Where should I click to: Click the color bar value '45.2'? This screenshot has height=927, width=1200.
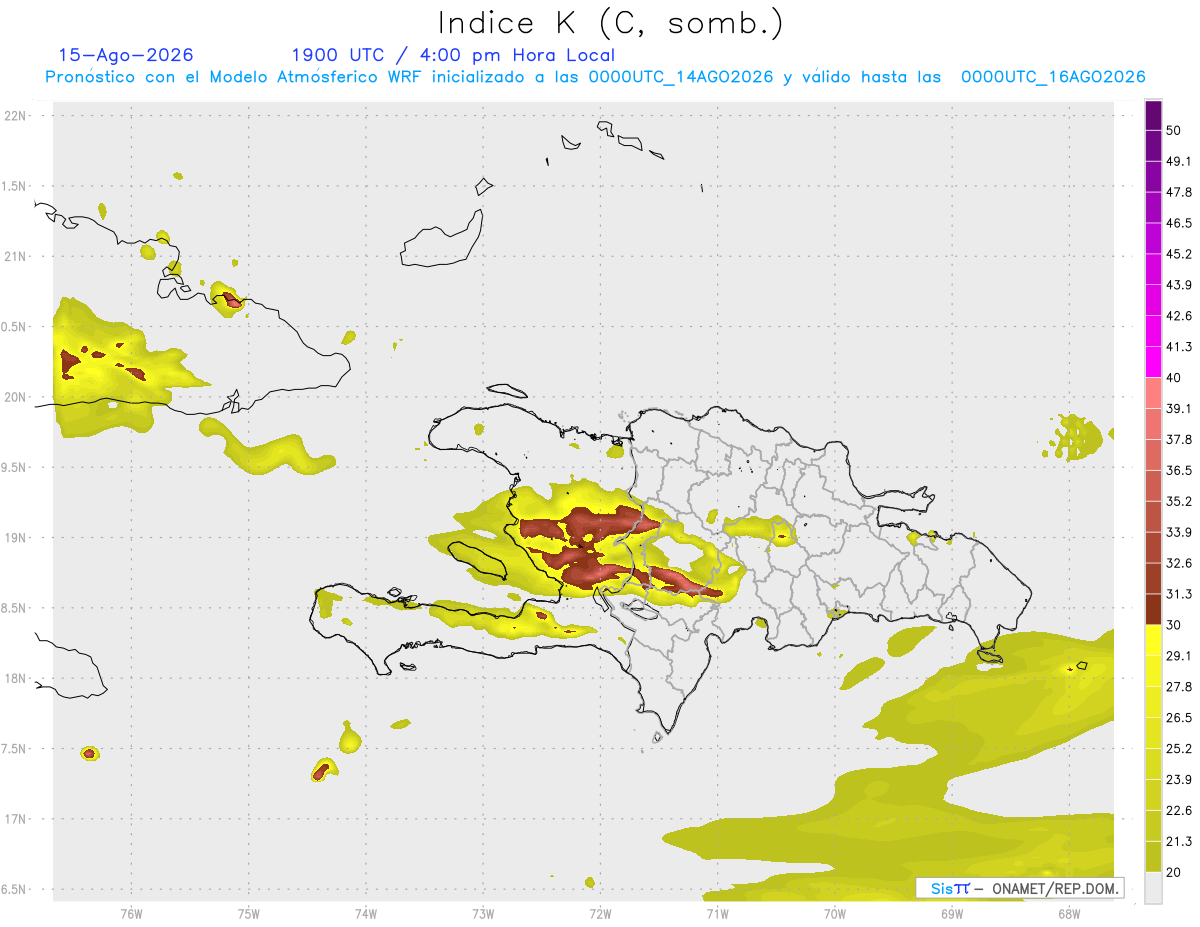pyautogui.click(x=1178, y=254)
